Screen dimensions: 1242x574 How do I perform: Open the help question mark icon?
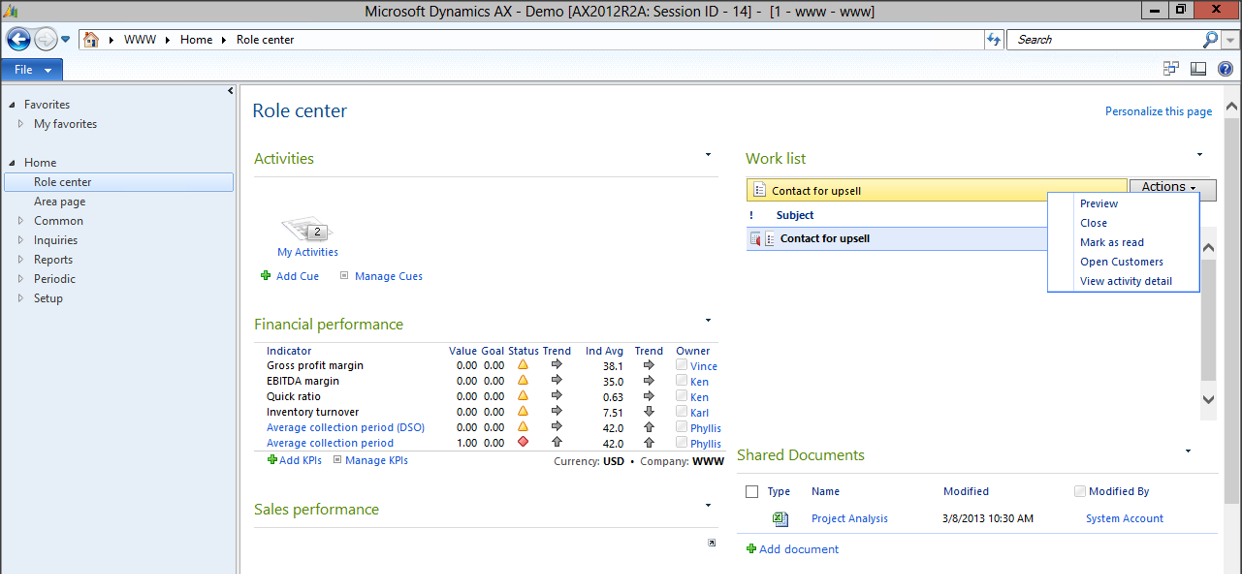point(1226,69)
